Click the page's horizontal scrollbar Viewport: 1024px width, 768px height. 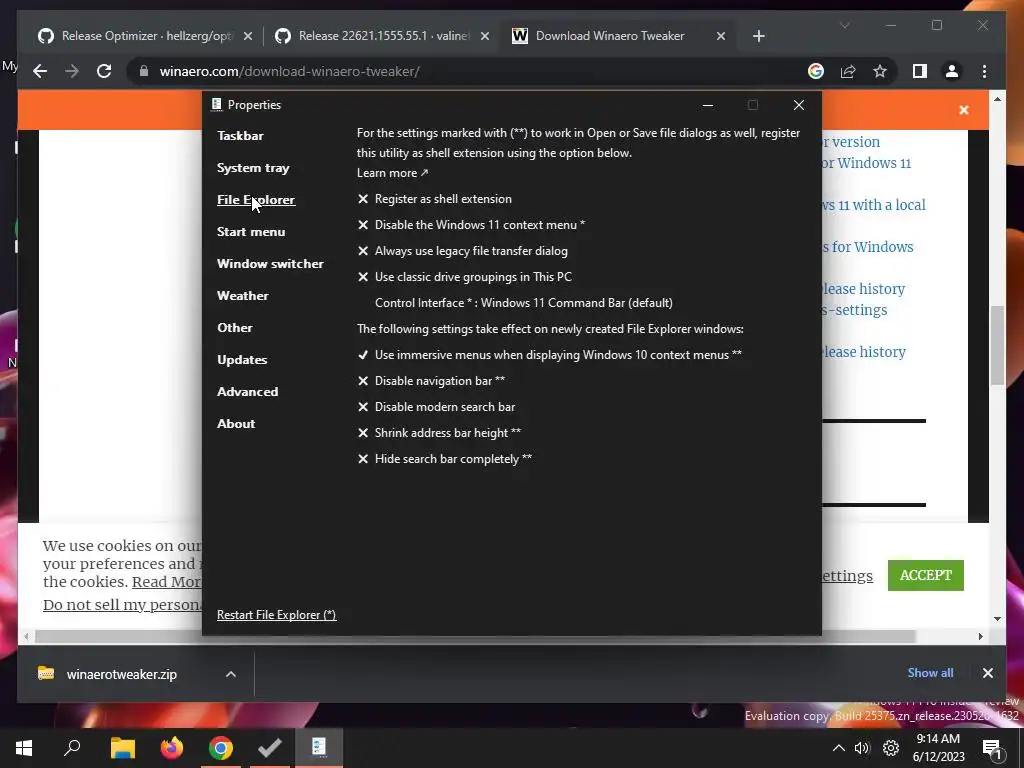pyautogui.click(x=475, y=636)
